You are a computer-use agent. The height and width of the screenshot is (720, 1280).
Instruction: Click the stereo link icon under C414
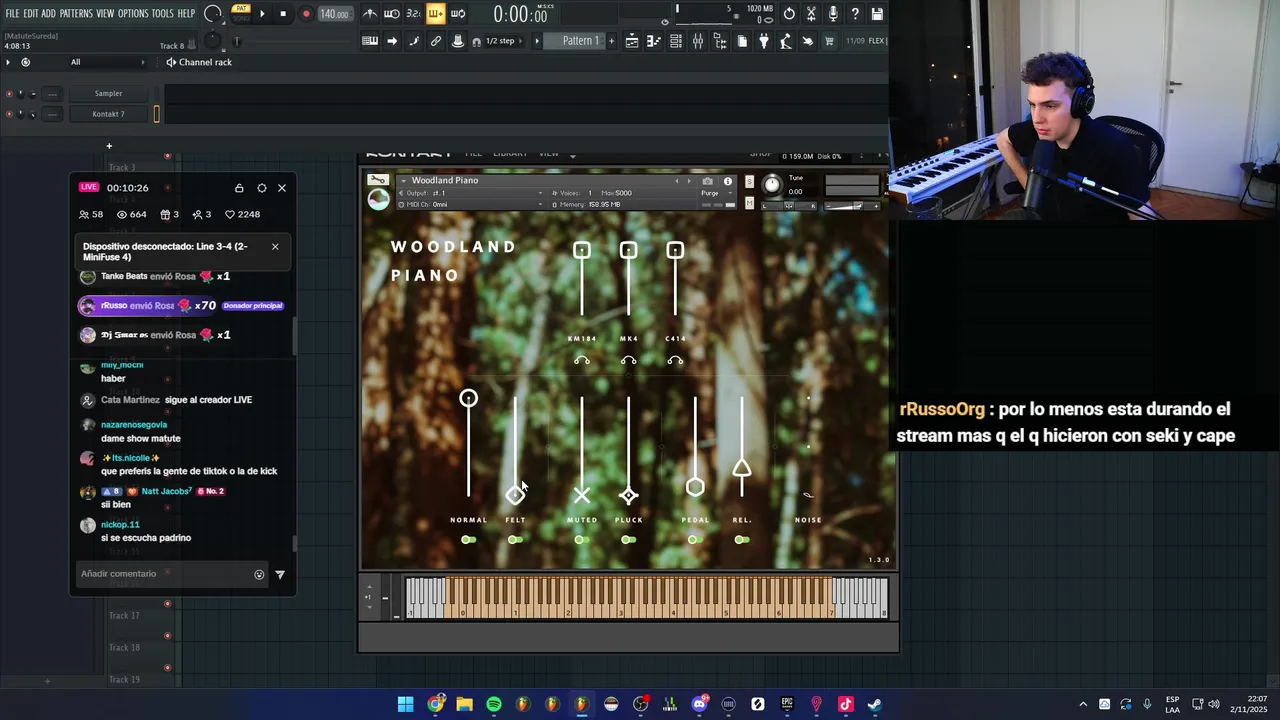675,361
